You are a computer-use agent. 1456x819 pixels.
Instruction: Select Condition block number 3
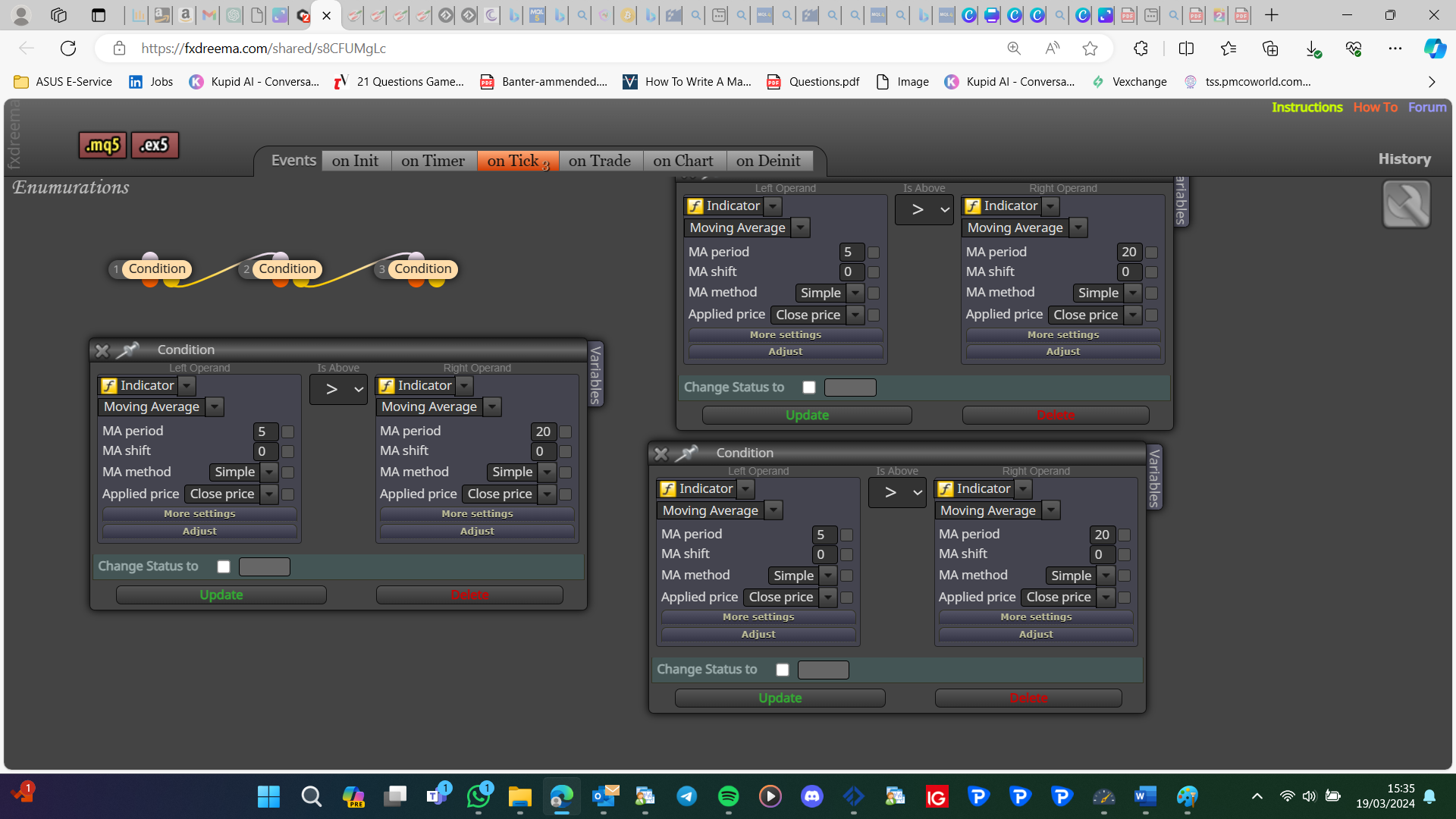(422, 268)
